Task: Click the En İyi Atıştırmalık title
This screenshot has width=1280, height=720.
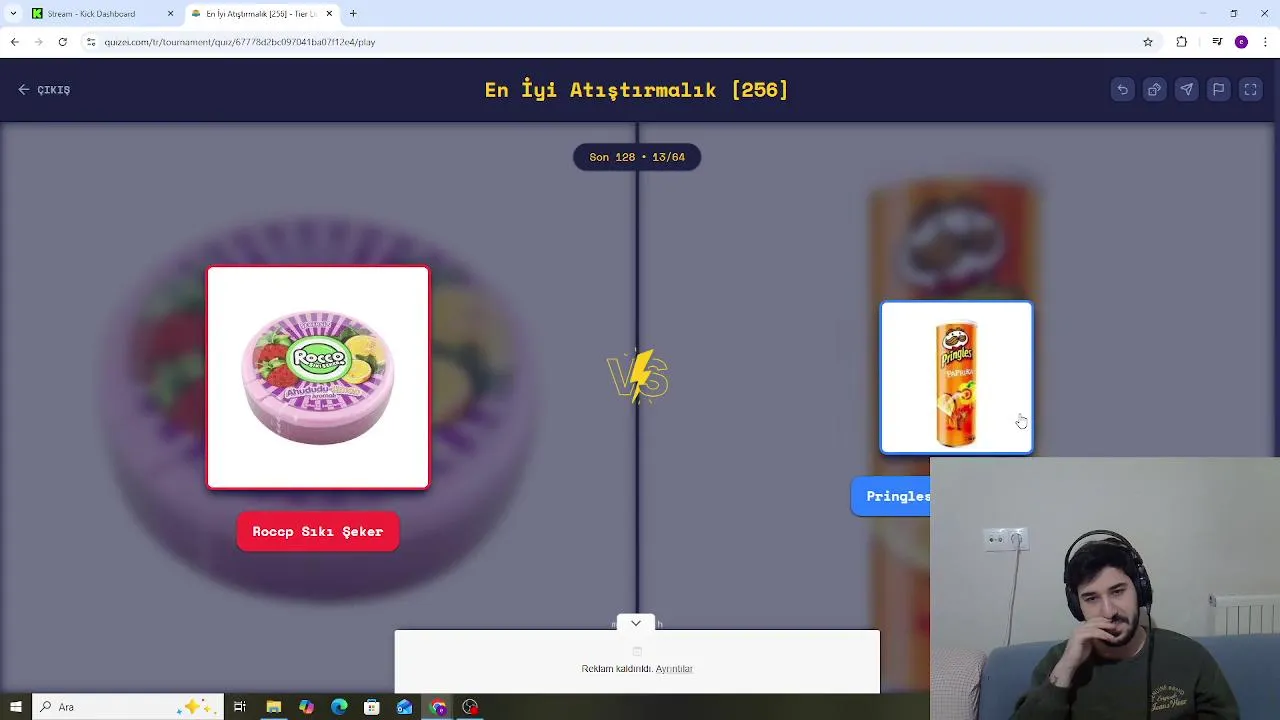Action: tap(637, 90)
